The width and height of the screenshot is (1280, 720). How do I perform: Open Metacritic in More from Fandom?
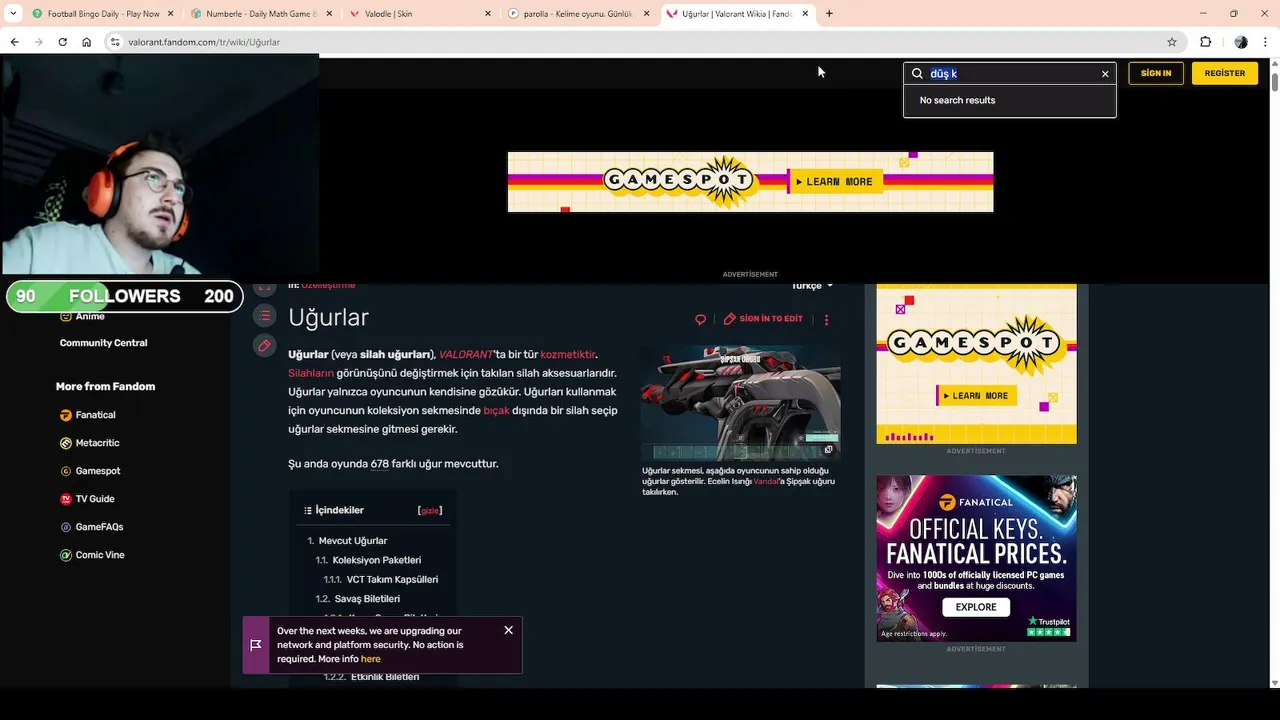[97, 443]
